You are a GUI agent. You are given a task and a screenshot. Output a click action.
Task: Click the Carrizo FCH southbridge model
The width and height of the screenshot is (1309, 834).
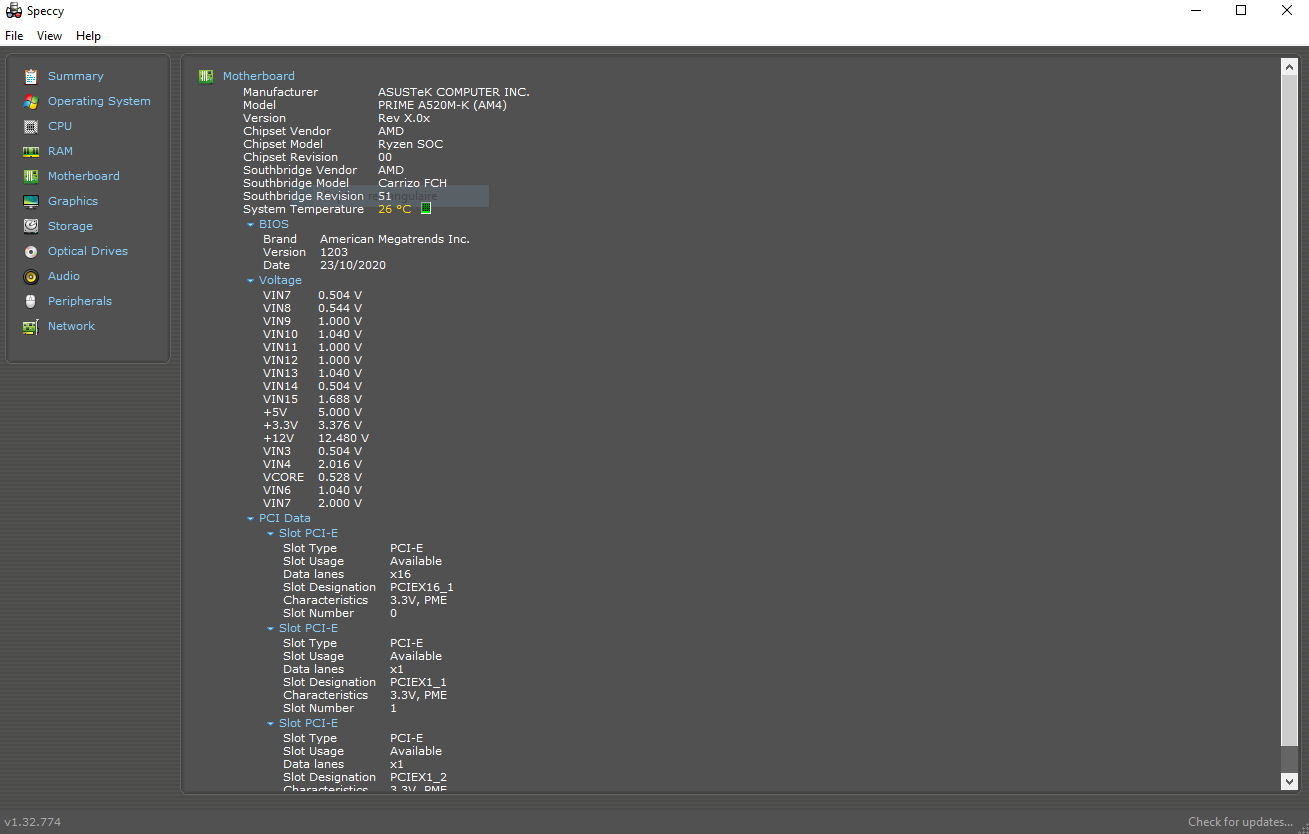click(x=412, y=183)
